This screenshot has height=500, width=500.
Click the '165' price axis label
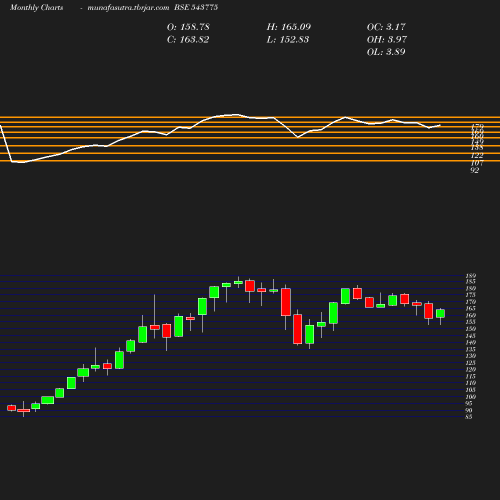pos(471,309)
